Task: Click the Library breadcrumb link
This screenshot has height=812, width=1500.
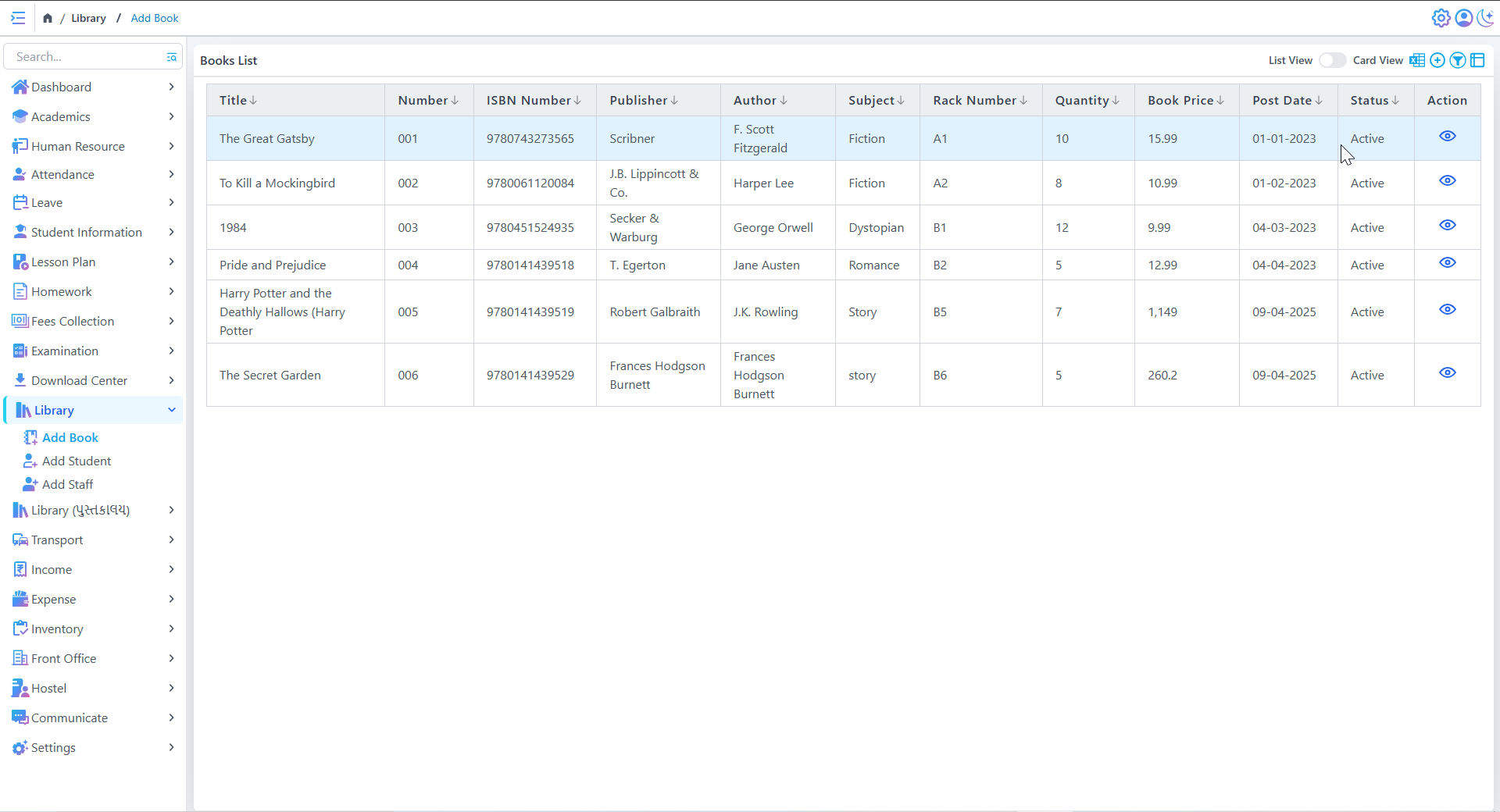Action: click(x=88, y=18)
